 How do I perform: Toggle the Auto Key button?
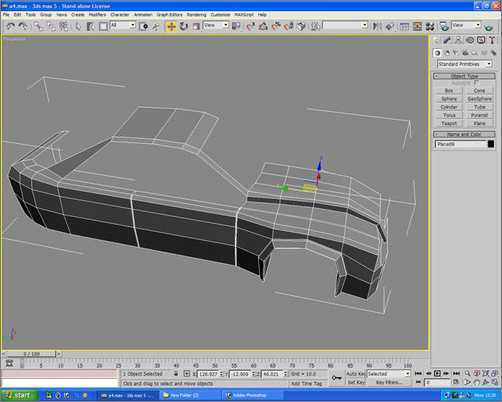[355, 374]
